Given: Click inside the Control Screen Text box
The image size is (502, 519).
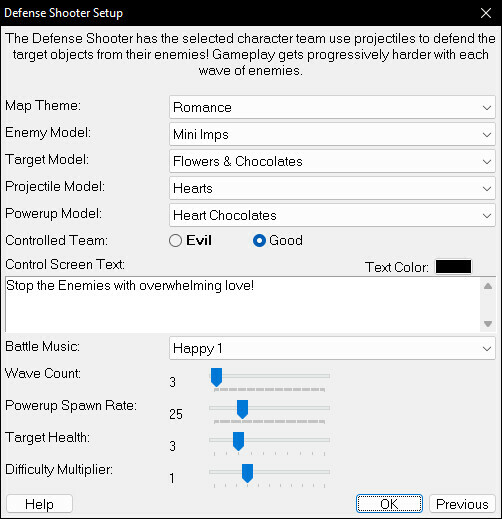Looking at the screenshot, I should pyautogui.click(x=243, y=304).
